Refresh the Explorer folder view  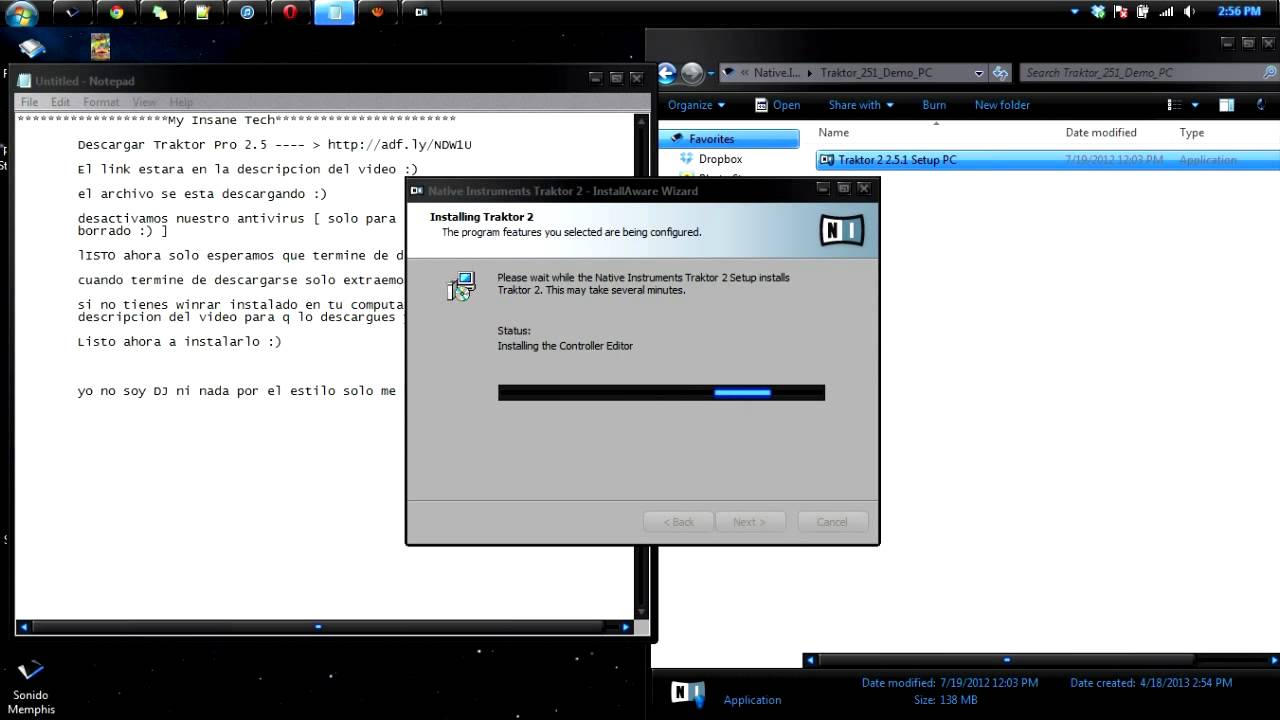tap(1001, 73)
